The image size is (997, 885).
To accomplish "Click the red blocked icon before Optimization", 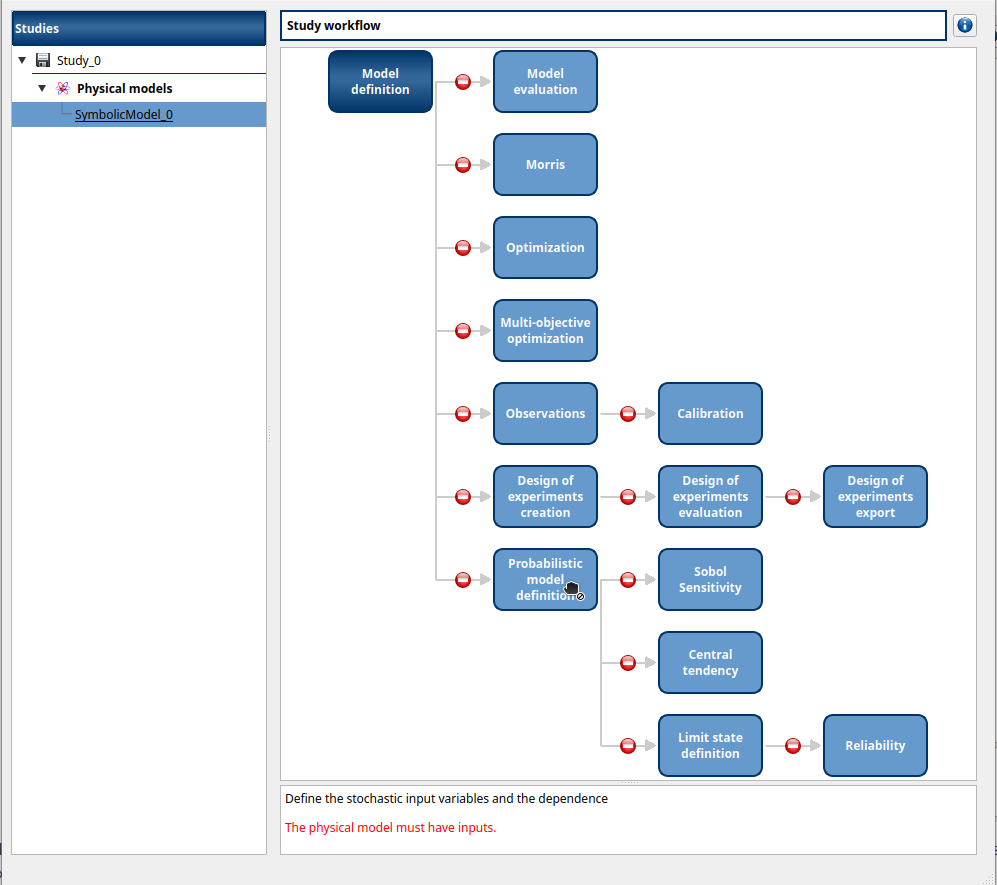I will pyautogui.click(x=463, y=248).
